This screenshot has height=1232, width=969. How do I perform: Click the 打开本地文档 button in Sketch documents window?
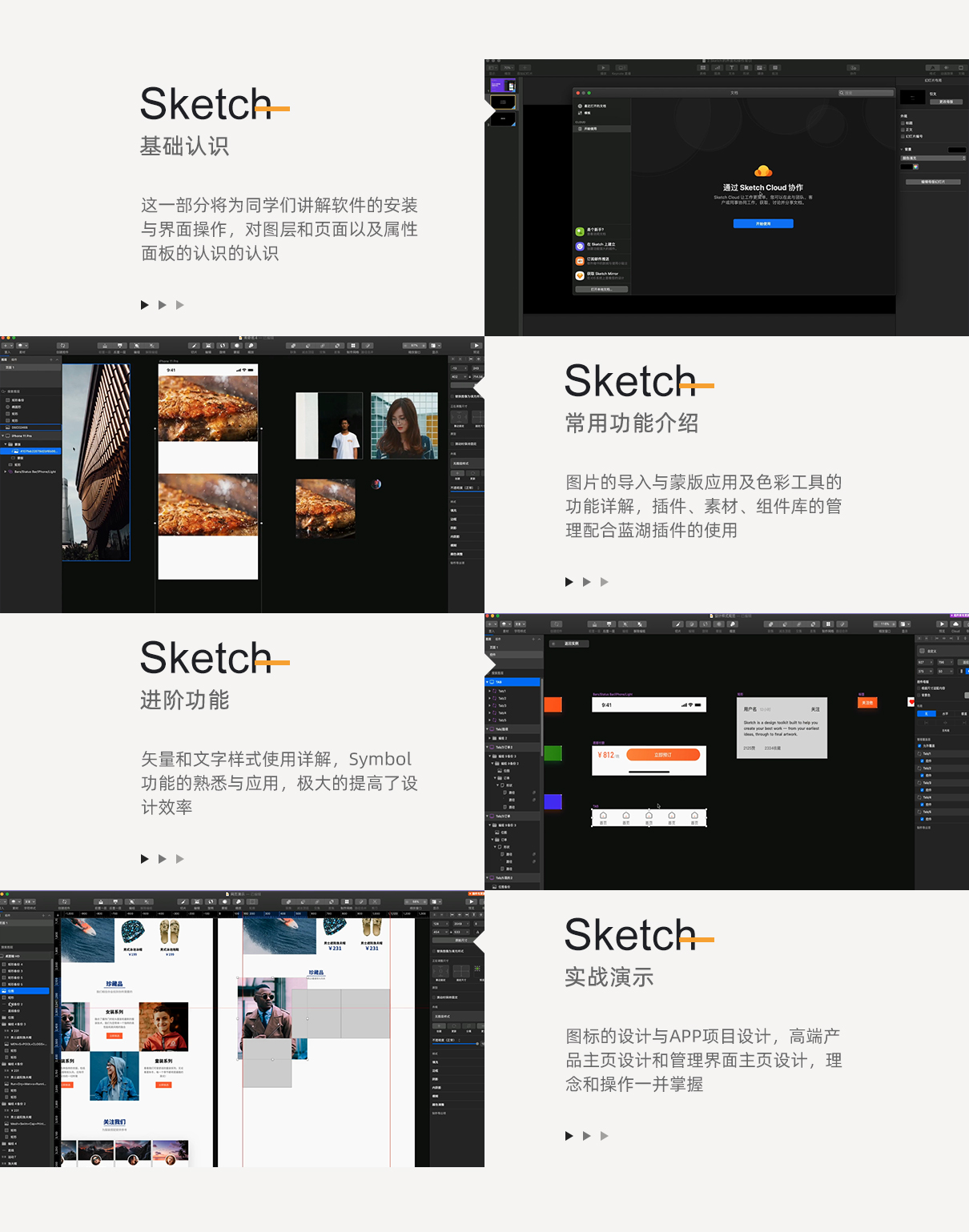click(x=601, y=289)
